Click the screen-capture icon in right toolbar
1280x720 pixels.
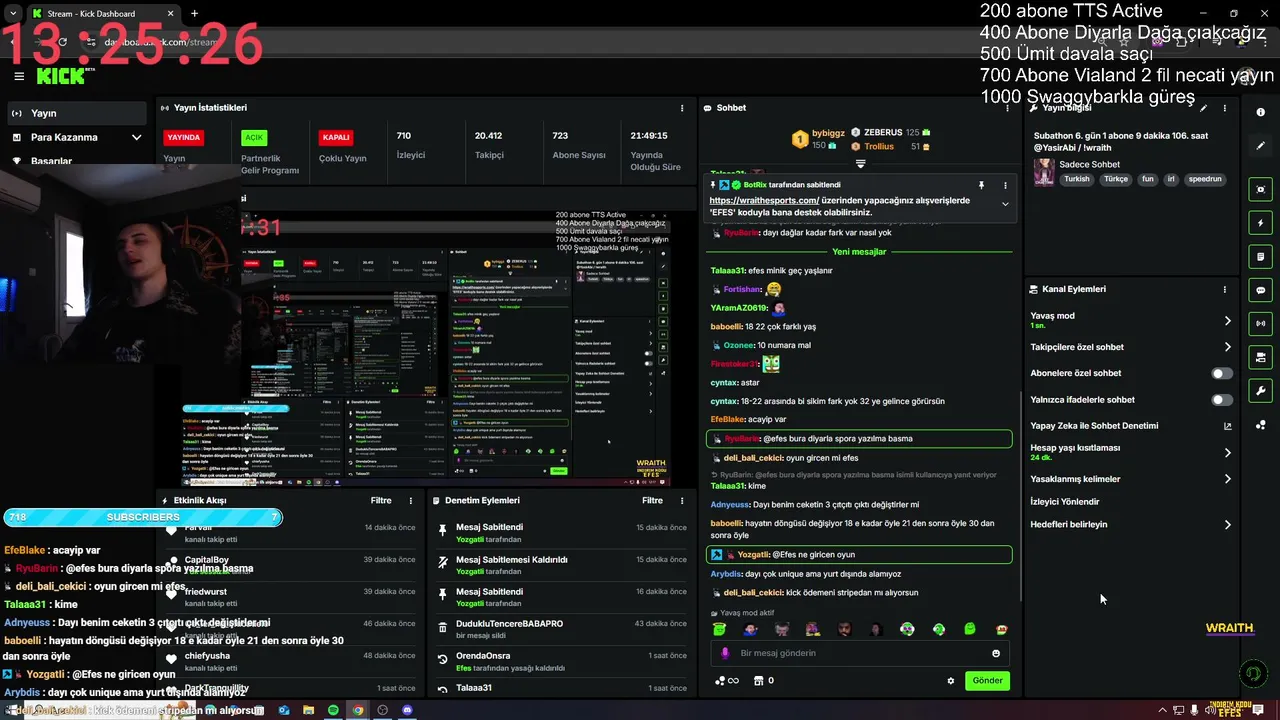pyautogui.click(x=1261, y=189)
